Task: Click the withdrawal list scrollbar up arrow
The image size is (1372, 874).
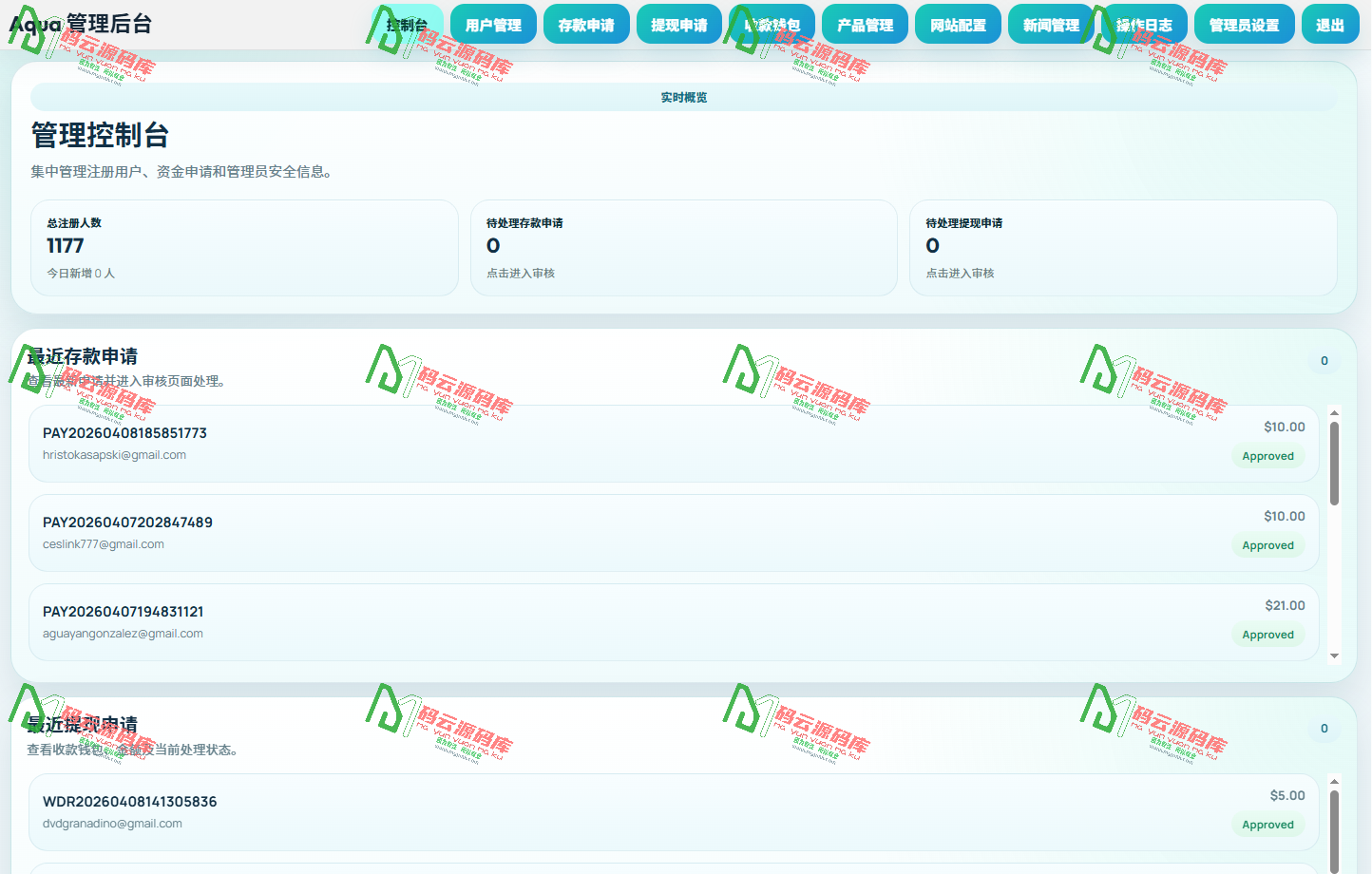Action: (1334, 782)
